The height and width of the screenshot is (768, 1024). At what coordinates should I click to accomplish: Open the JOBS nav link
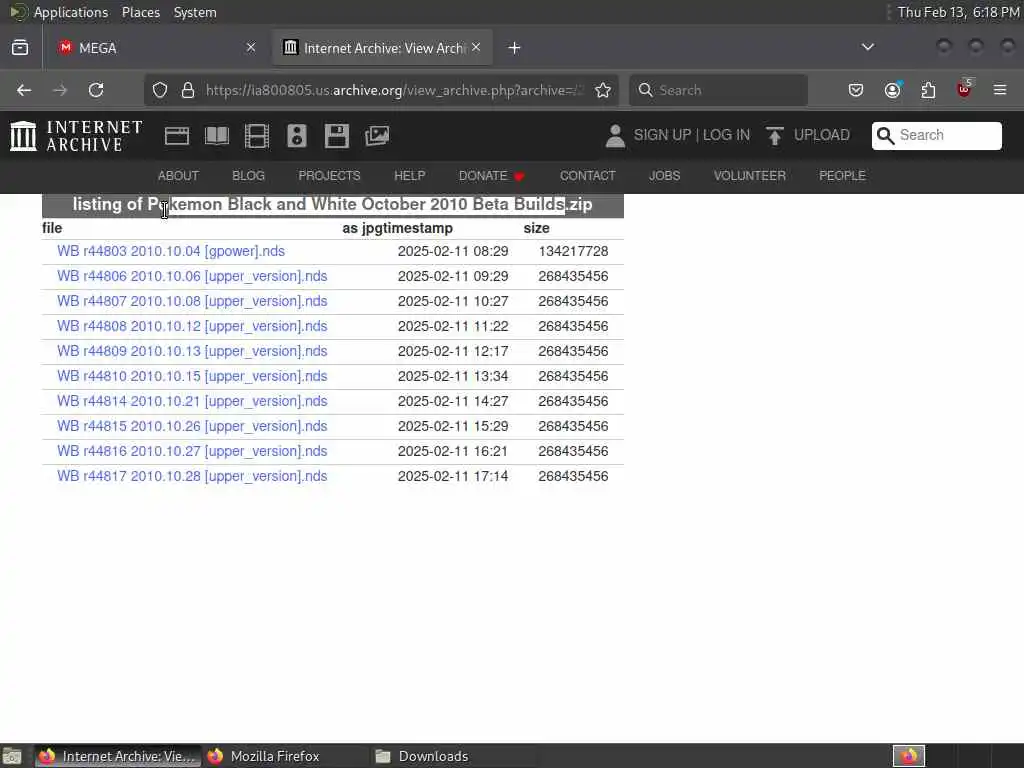coord(665,176)
